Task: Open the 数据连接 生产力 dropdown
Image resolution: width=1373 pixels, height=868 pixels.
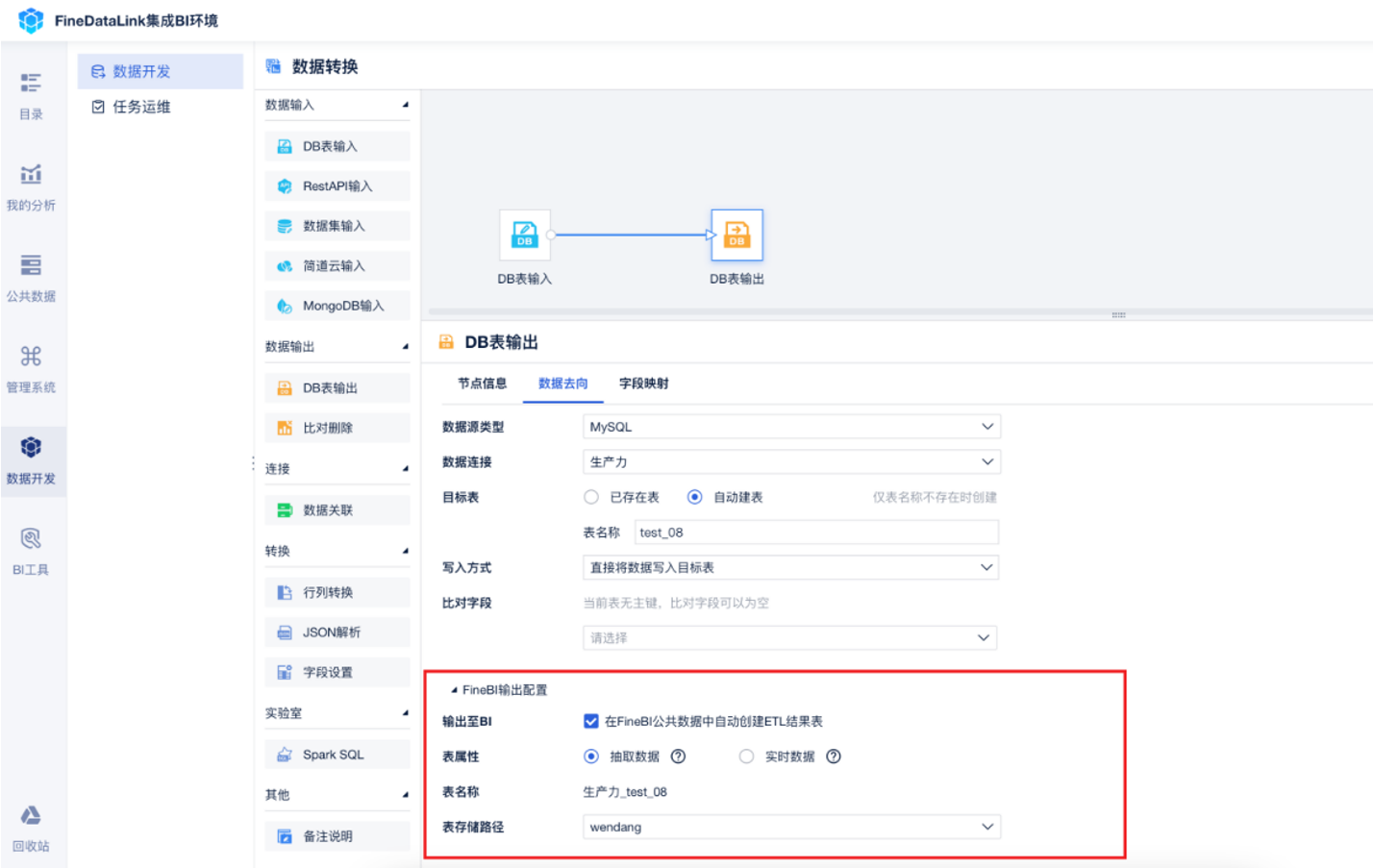Action: click(x=791, y=462)
